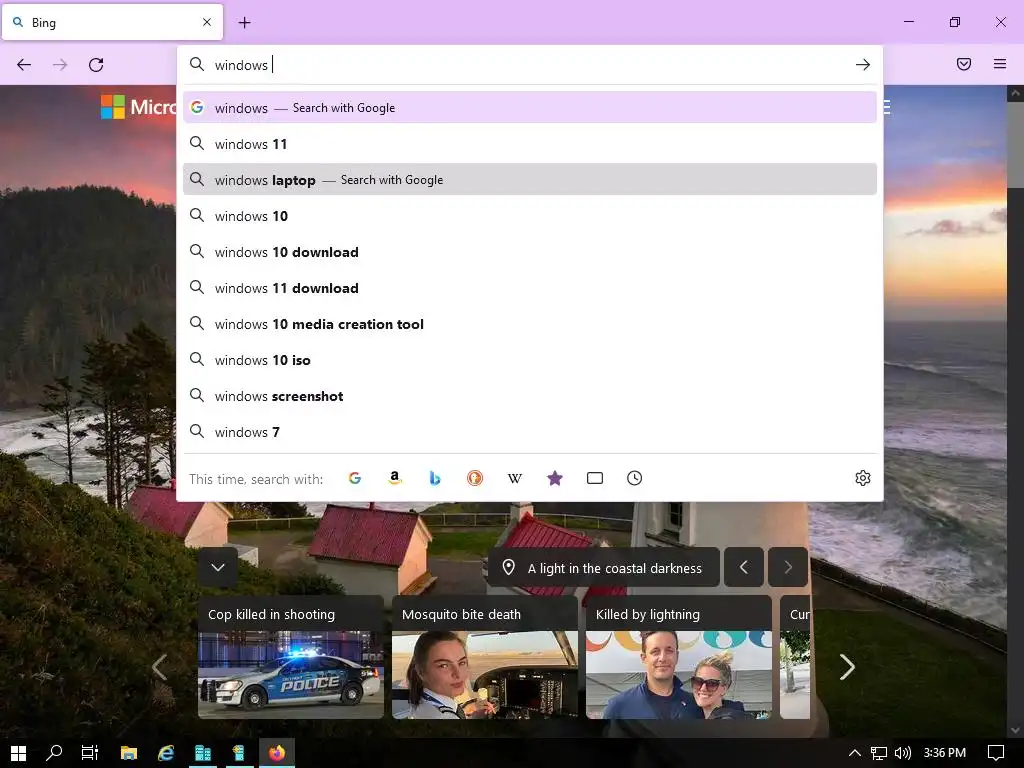Click page scrollbar up arrow
This screenshot has width=1024, height=768.
tap(1015, 93)
